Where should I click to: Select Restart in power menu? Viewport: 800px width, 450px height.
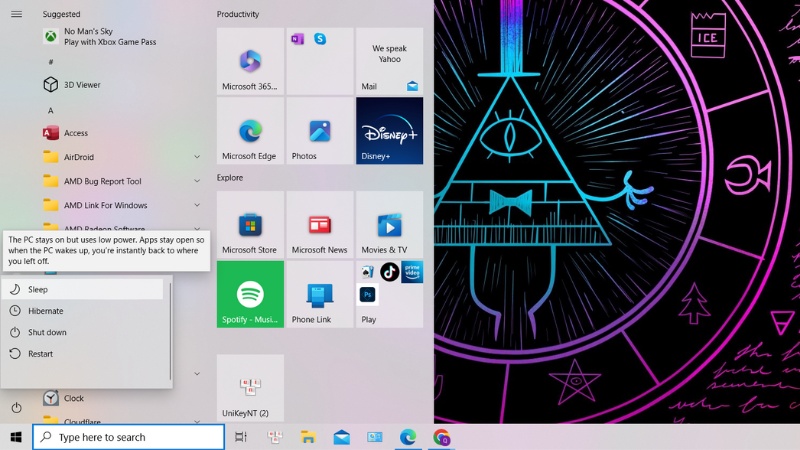(x=82, y=354)
